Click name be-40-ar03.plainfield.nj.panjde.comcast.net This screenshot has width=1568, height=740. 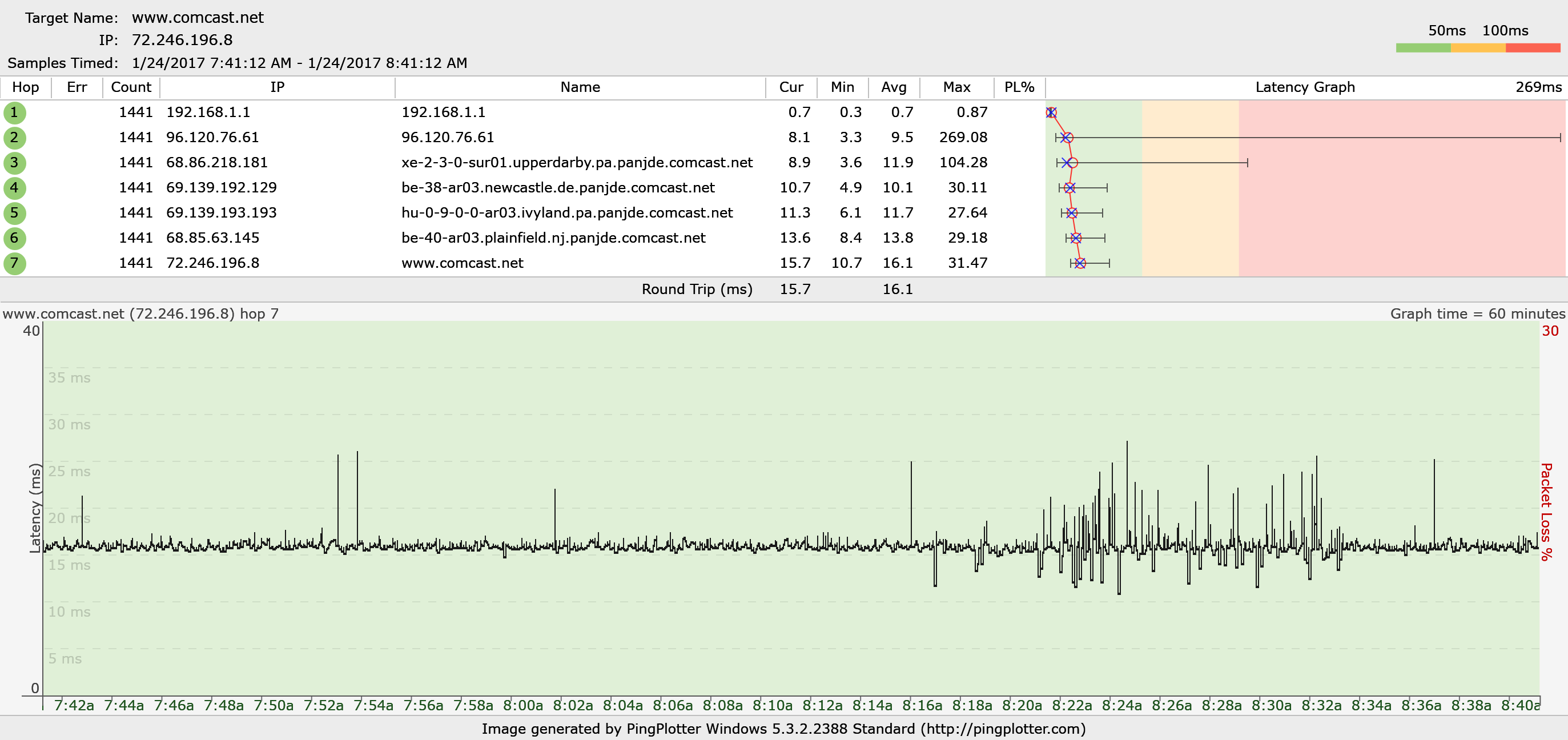tap(553, 238)
